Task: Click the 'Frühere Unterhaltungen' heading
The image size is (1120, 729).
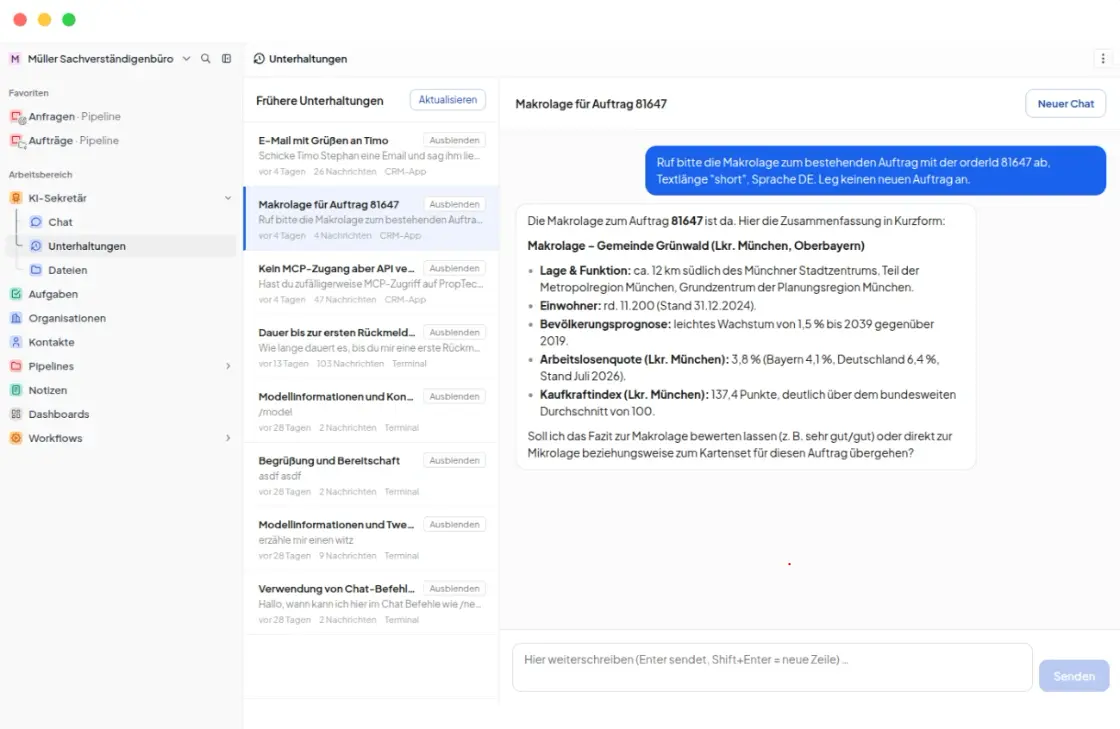Action: 319,101
